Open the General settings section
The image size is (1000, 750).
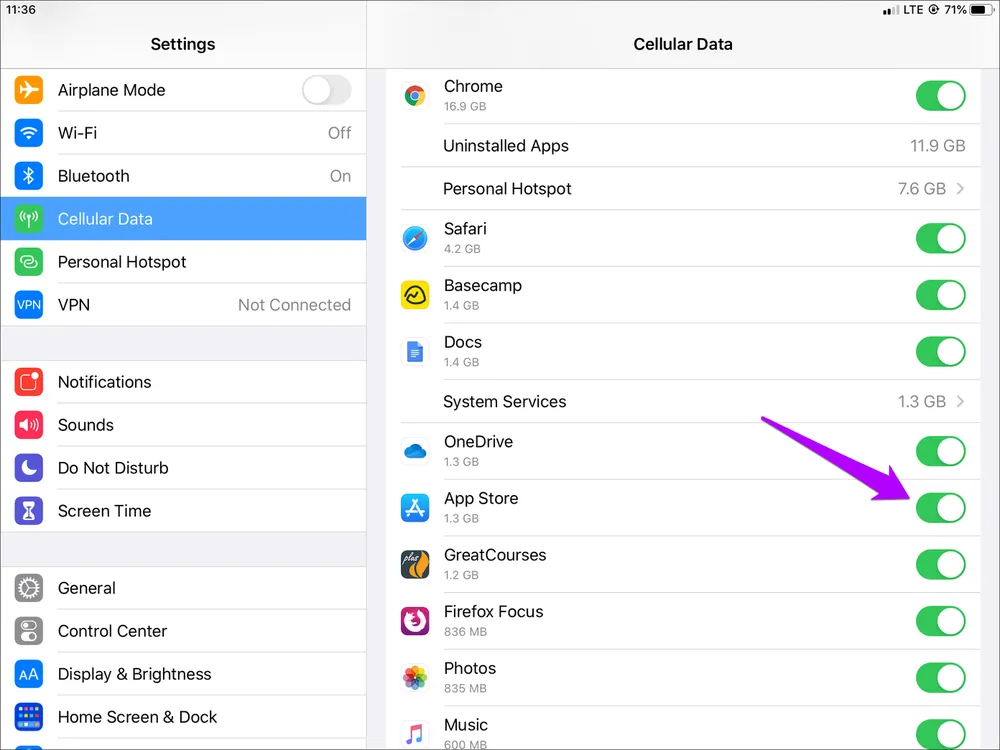point(183,588)
